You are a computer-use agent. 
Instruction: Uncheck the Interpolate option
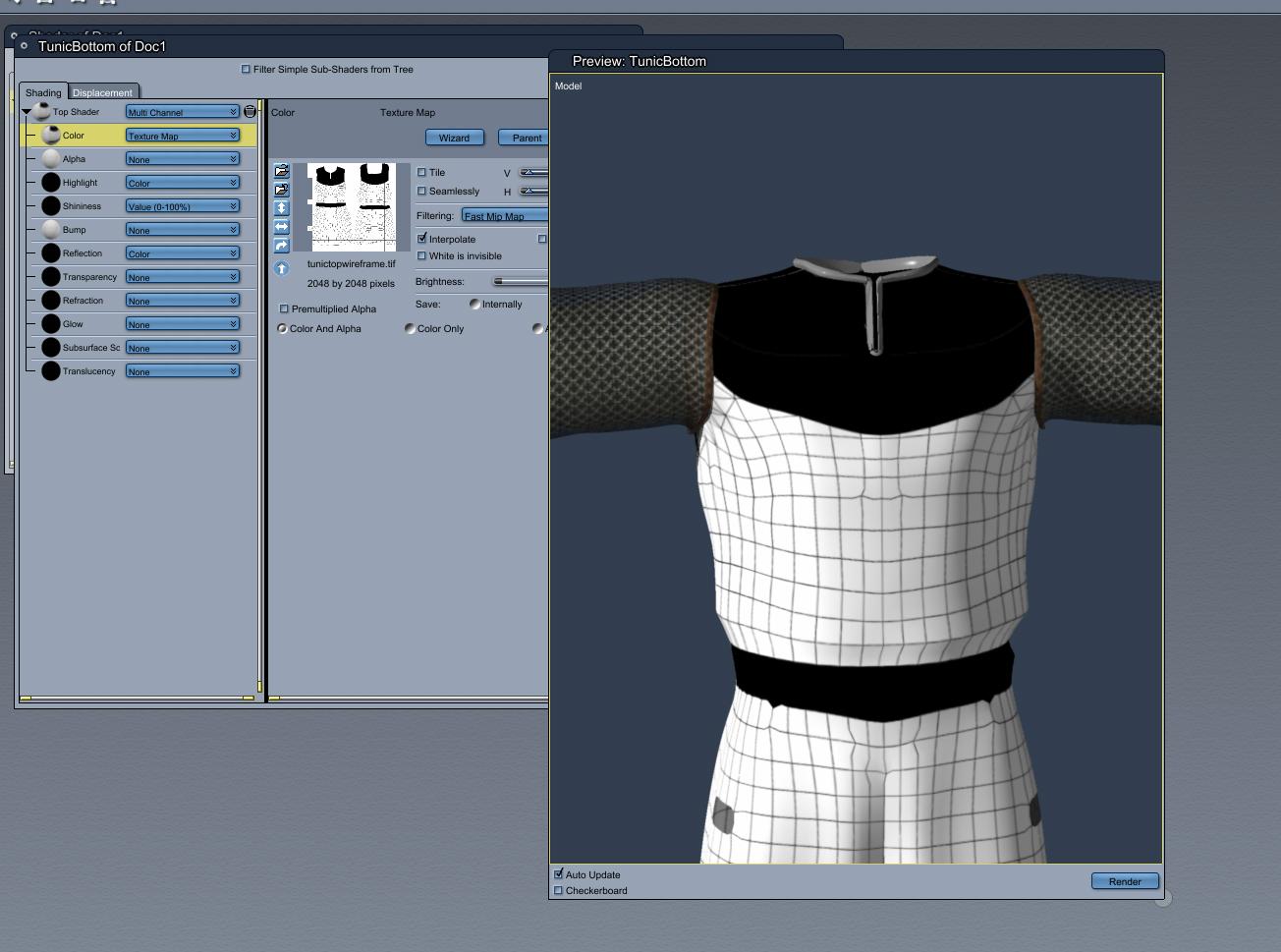pyautogui.click(x=422, y=239)
